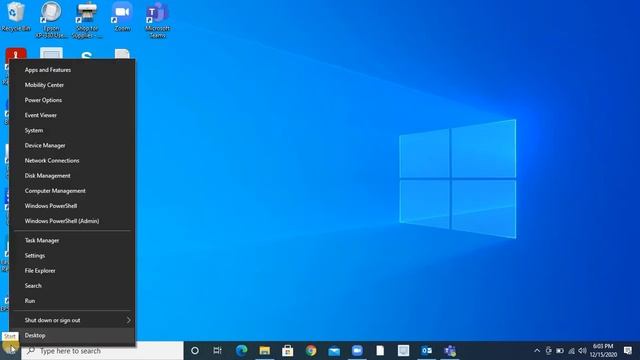
Task: Open the clock showing 6:03 PM
Action: [603, 351]
